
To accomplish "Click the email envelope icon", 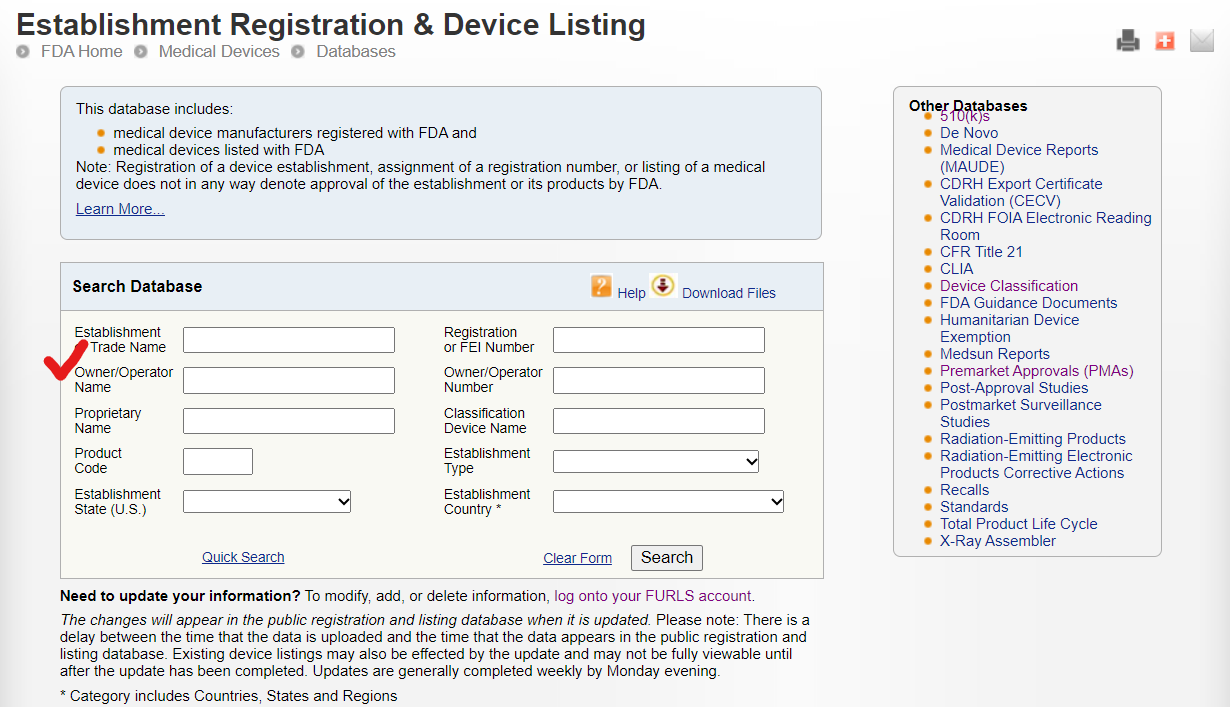I will point(1201,41).
